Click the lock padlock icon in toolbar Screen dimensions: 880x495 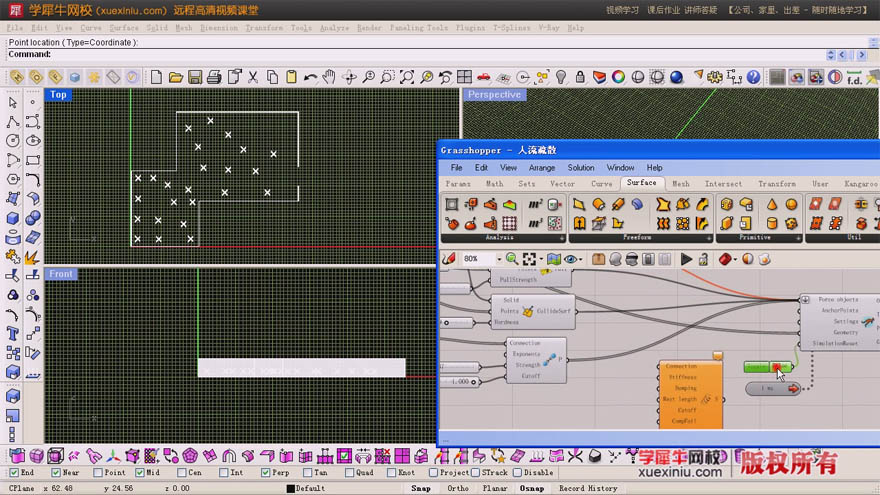point(580,77)
